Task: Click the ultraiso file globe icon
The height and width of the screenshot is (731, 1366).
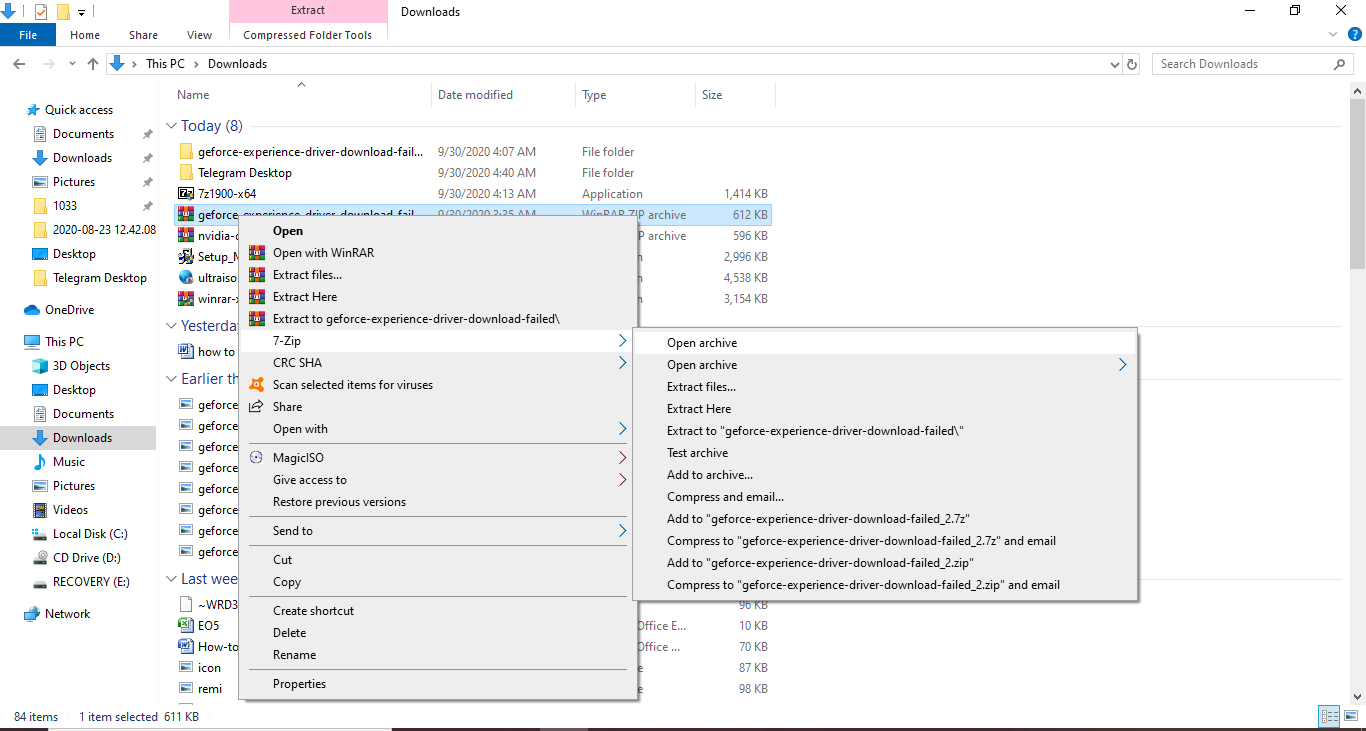Action: point(186,278)
